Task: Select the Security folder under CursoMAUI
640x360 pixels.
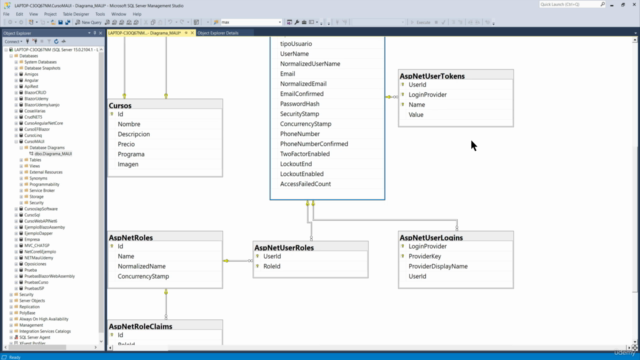Action: [x=36, y=203]
